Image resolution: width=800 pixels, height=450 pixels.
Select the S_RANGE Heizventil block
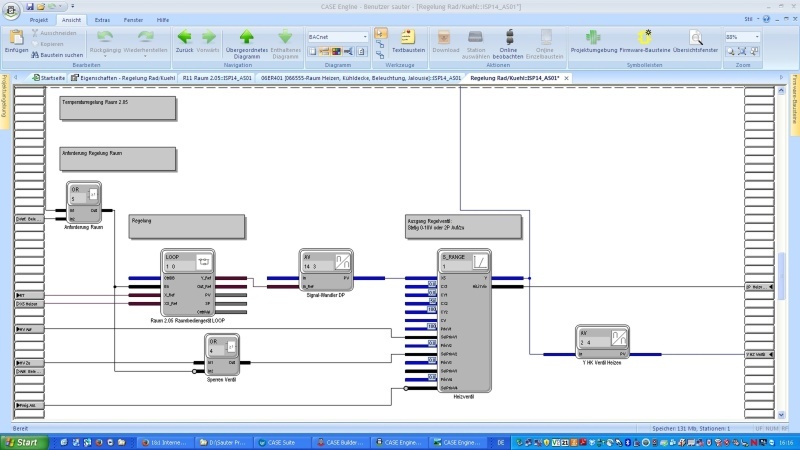[464, 320]
